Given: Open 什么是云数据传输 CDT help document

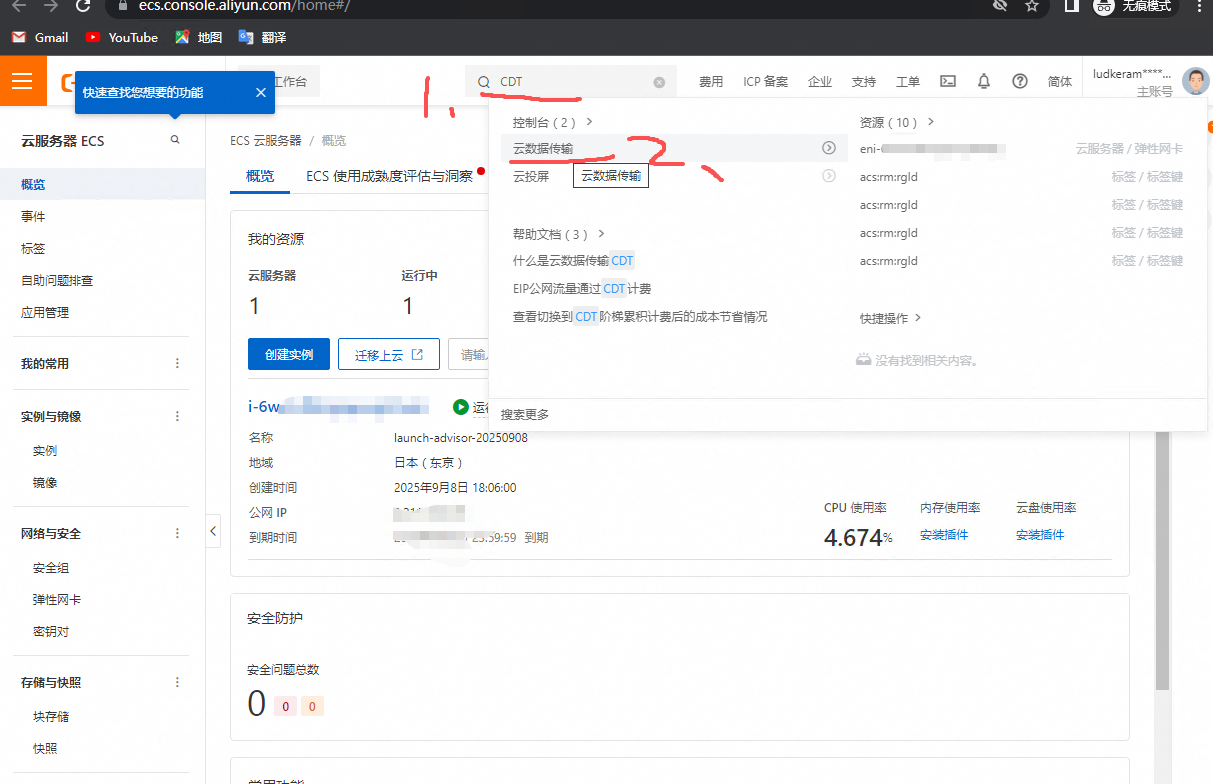Looking at the screenshot, I should point(573,261).
